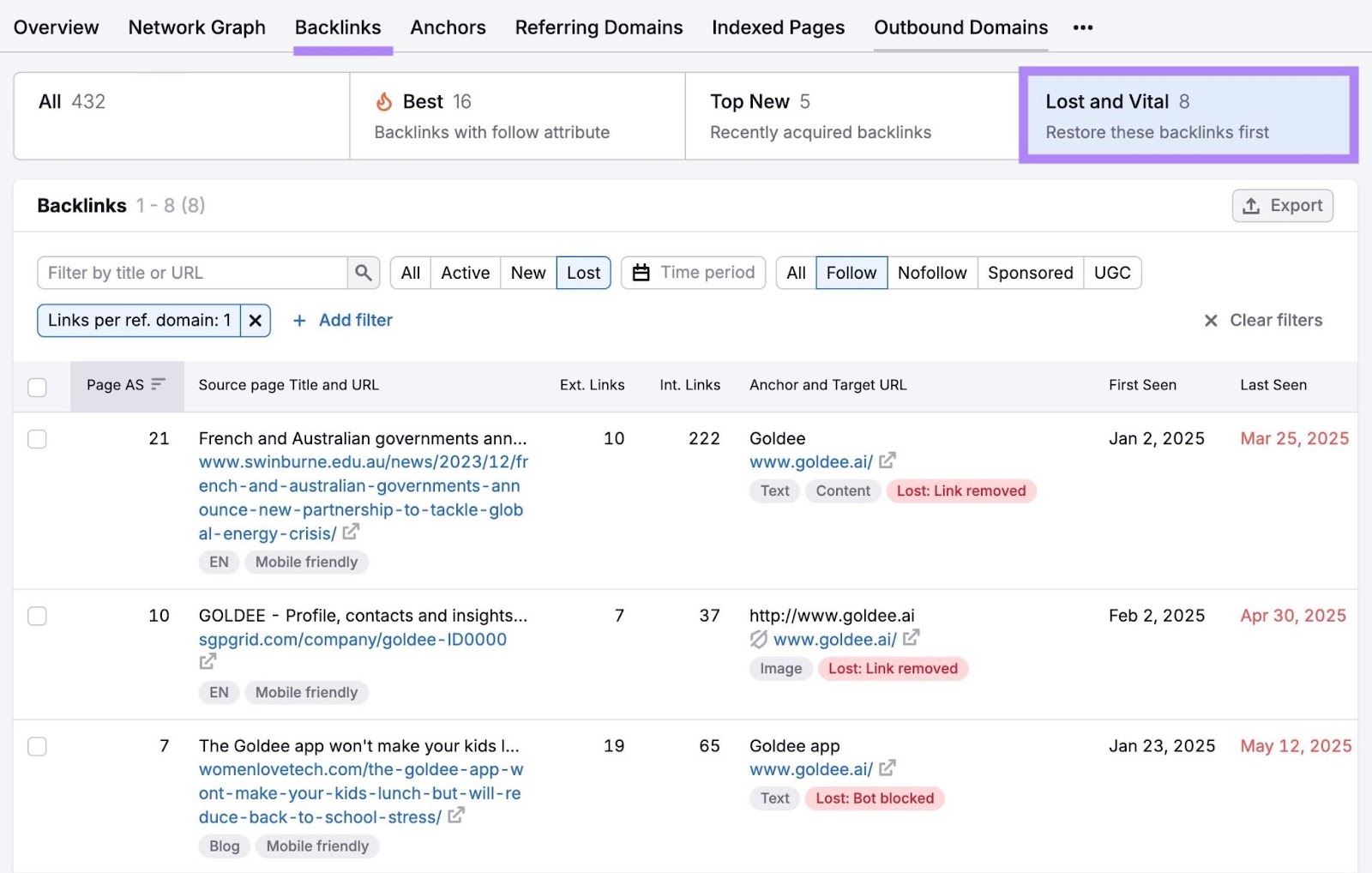Remove the Links per ref. domain filter
Screen dimensions: 1372x873
pyautogui.click(x=255, y=320)
